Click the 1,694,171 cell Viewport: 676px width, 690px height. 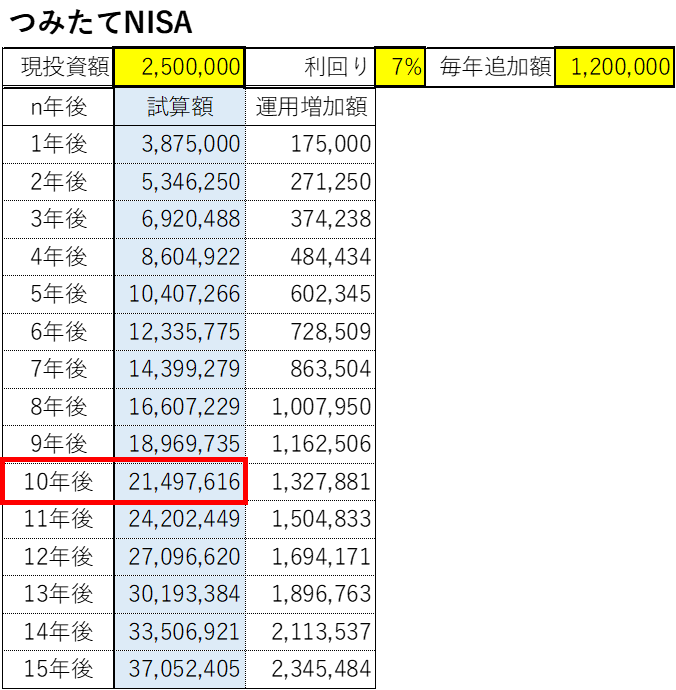310,557
